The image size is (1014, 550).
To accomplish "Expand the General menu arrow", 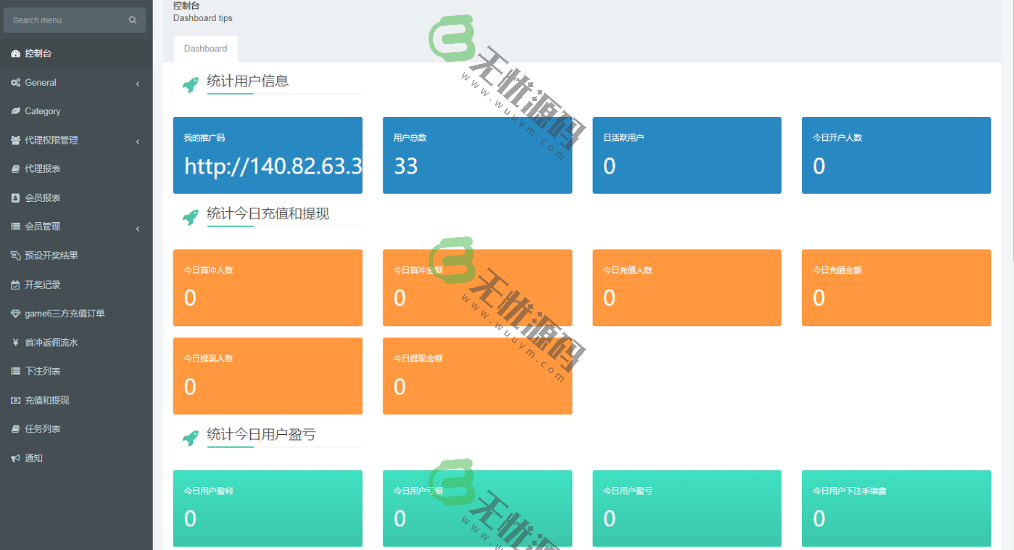I will coord(137,83).
